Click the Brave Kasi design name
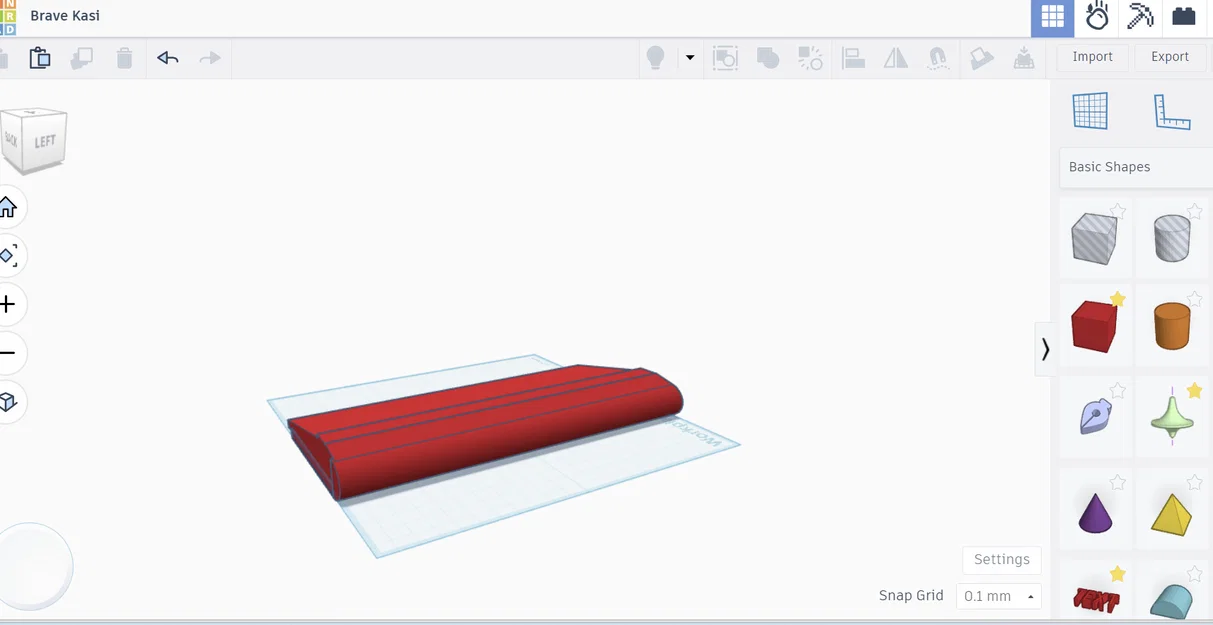Screen dimensions: 1213x625 [x=65, y=16]
